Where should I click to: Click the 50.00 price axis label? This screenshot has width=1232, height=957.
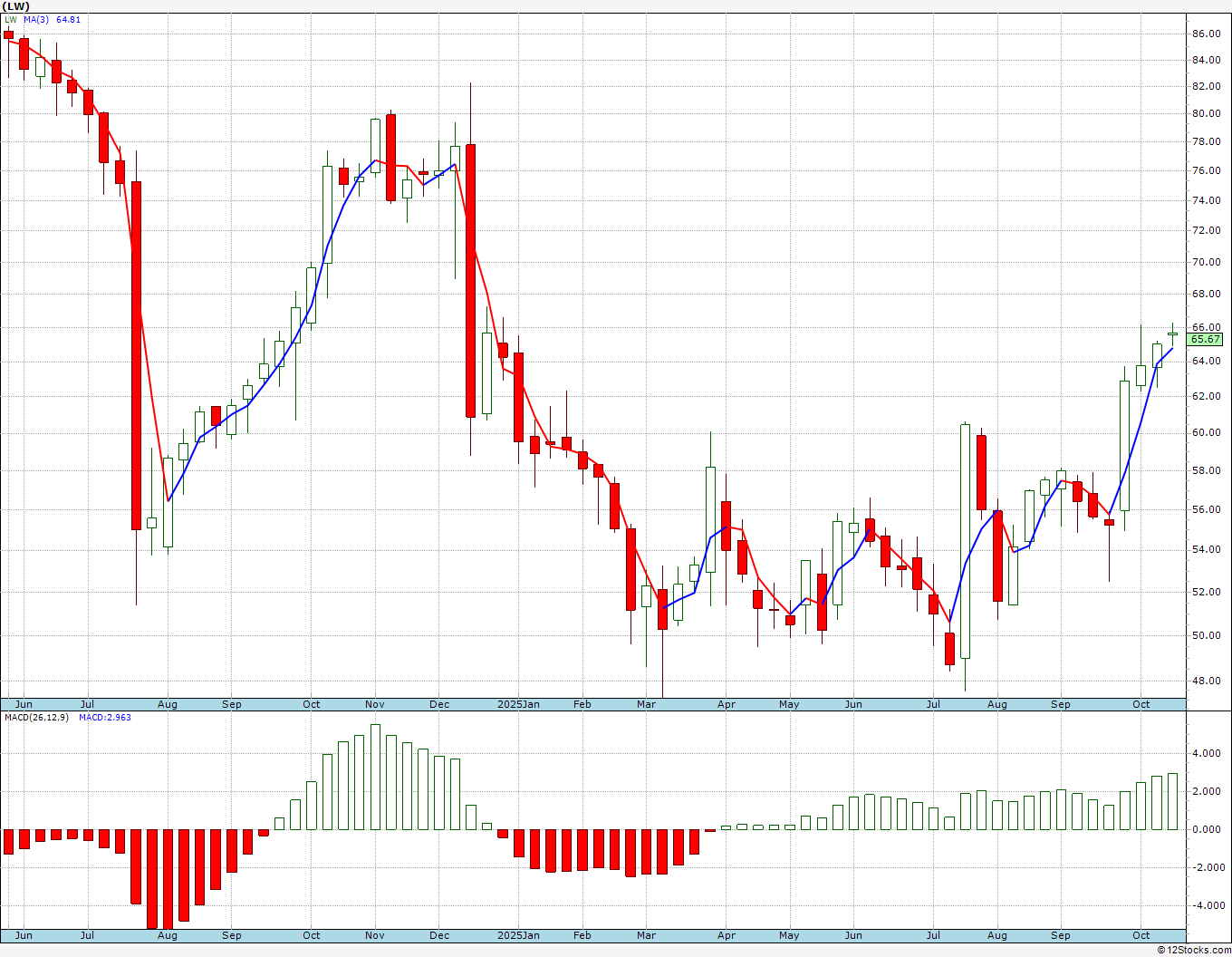pos(1206,635)
